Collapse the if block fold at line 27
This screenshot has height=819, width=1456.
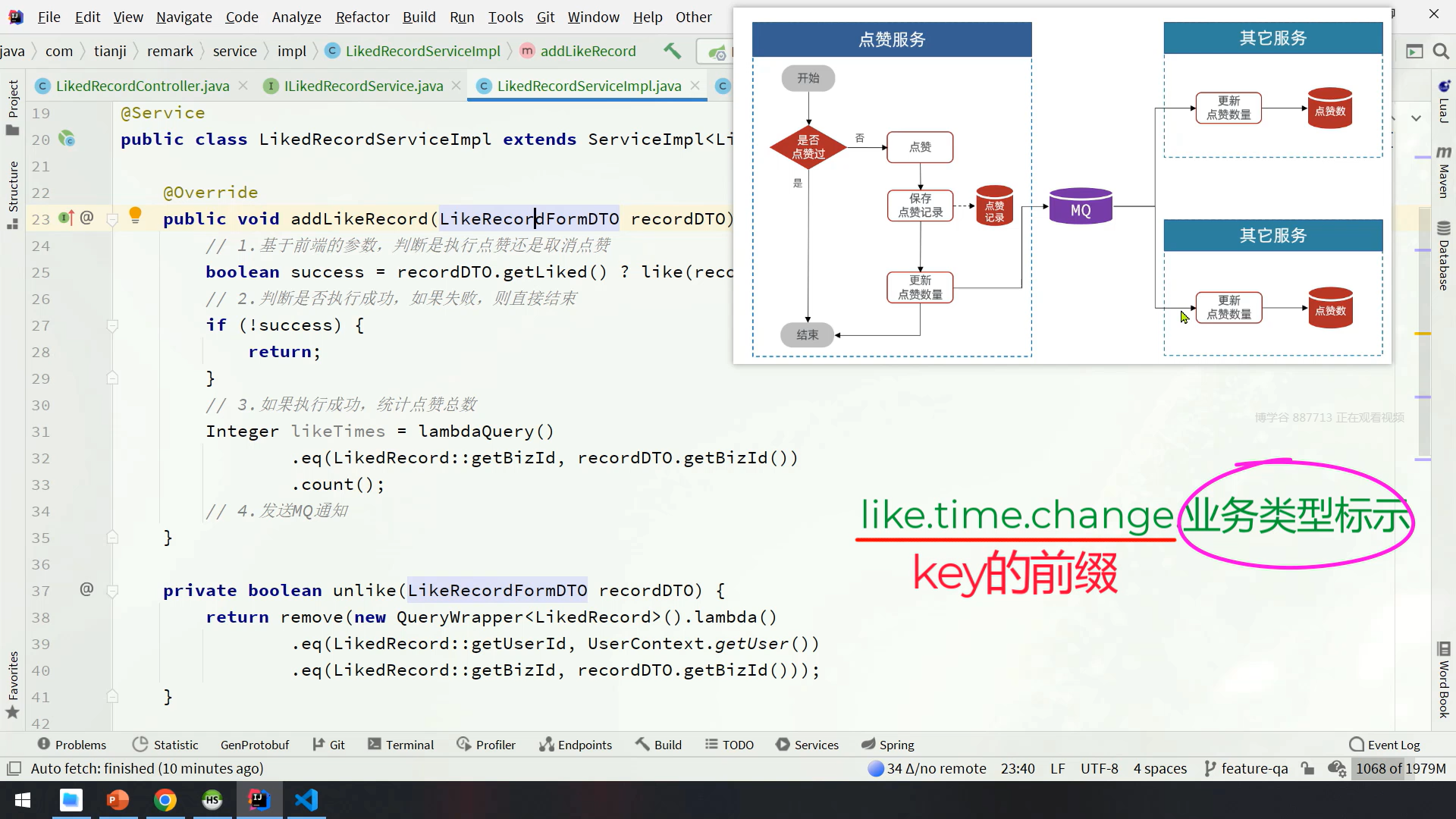pyautogui.click(x=112, y=325)
